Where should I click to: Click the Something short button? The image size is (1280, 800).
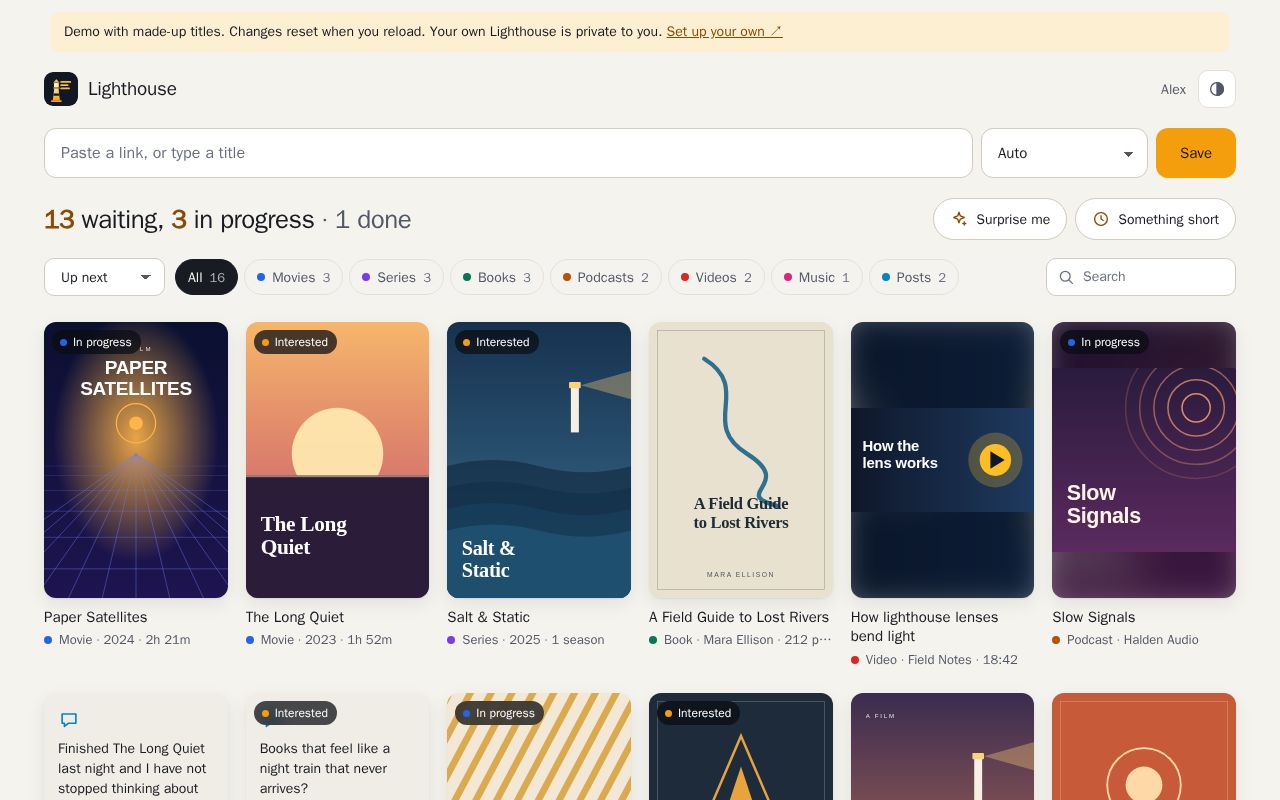1155,219
